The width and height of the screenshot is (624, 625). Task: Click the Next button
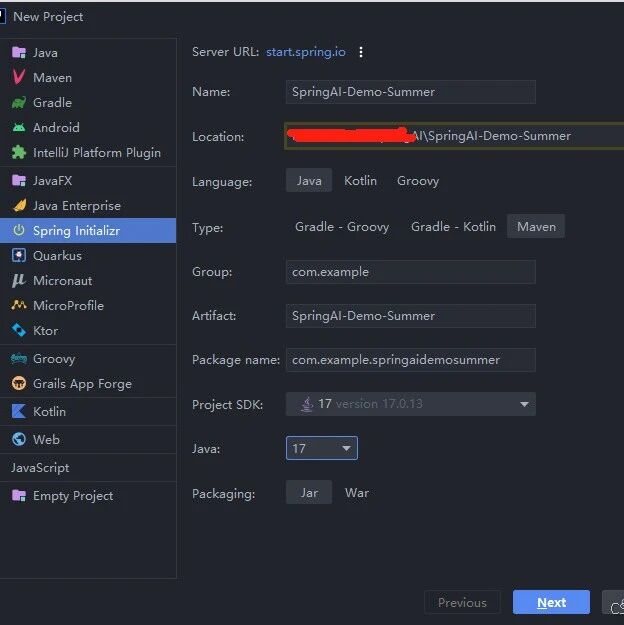point(551,602)
